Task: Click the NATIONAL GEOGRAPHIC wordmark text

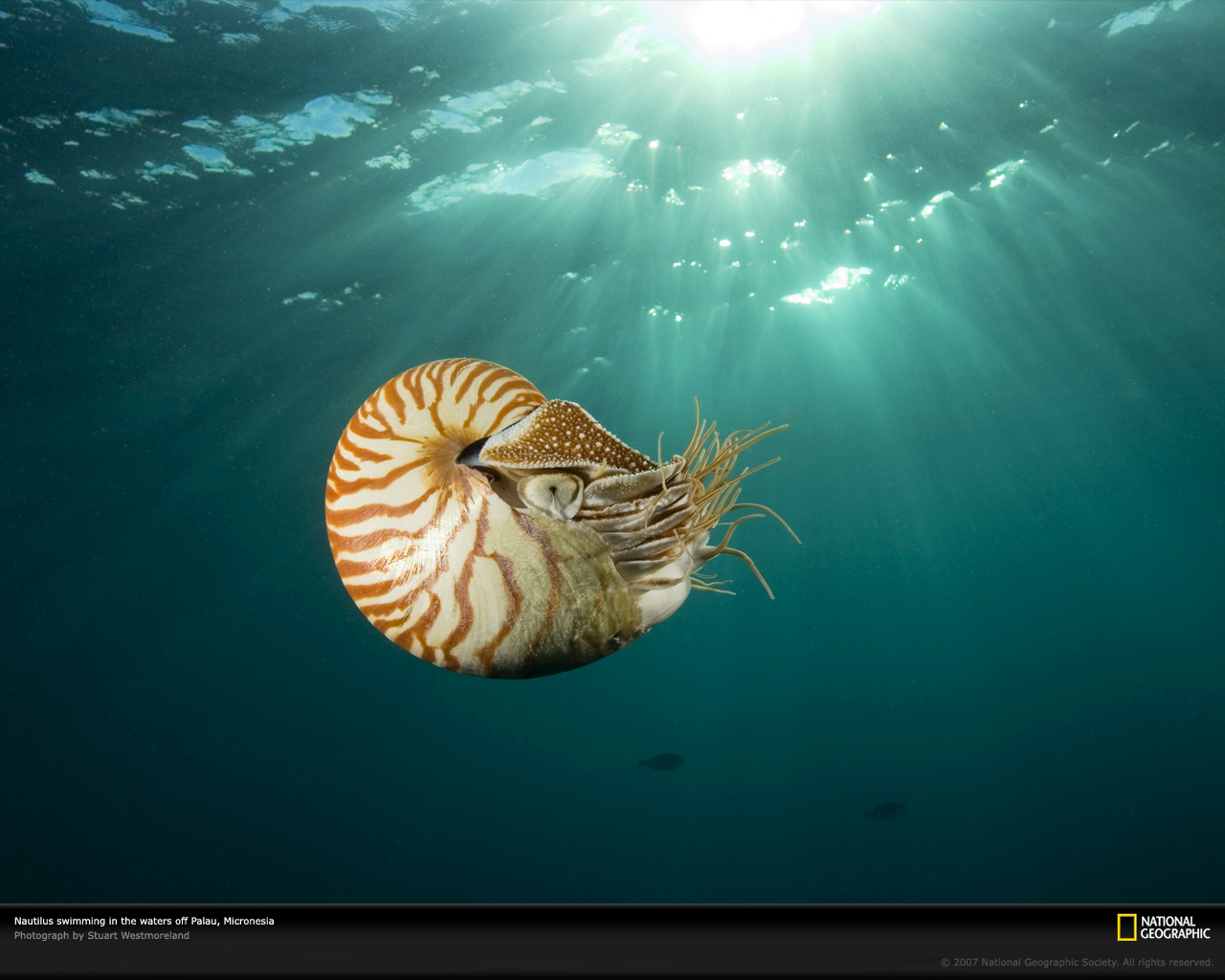Action: 1174,927
